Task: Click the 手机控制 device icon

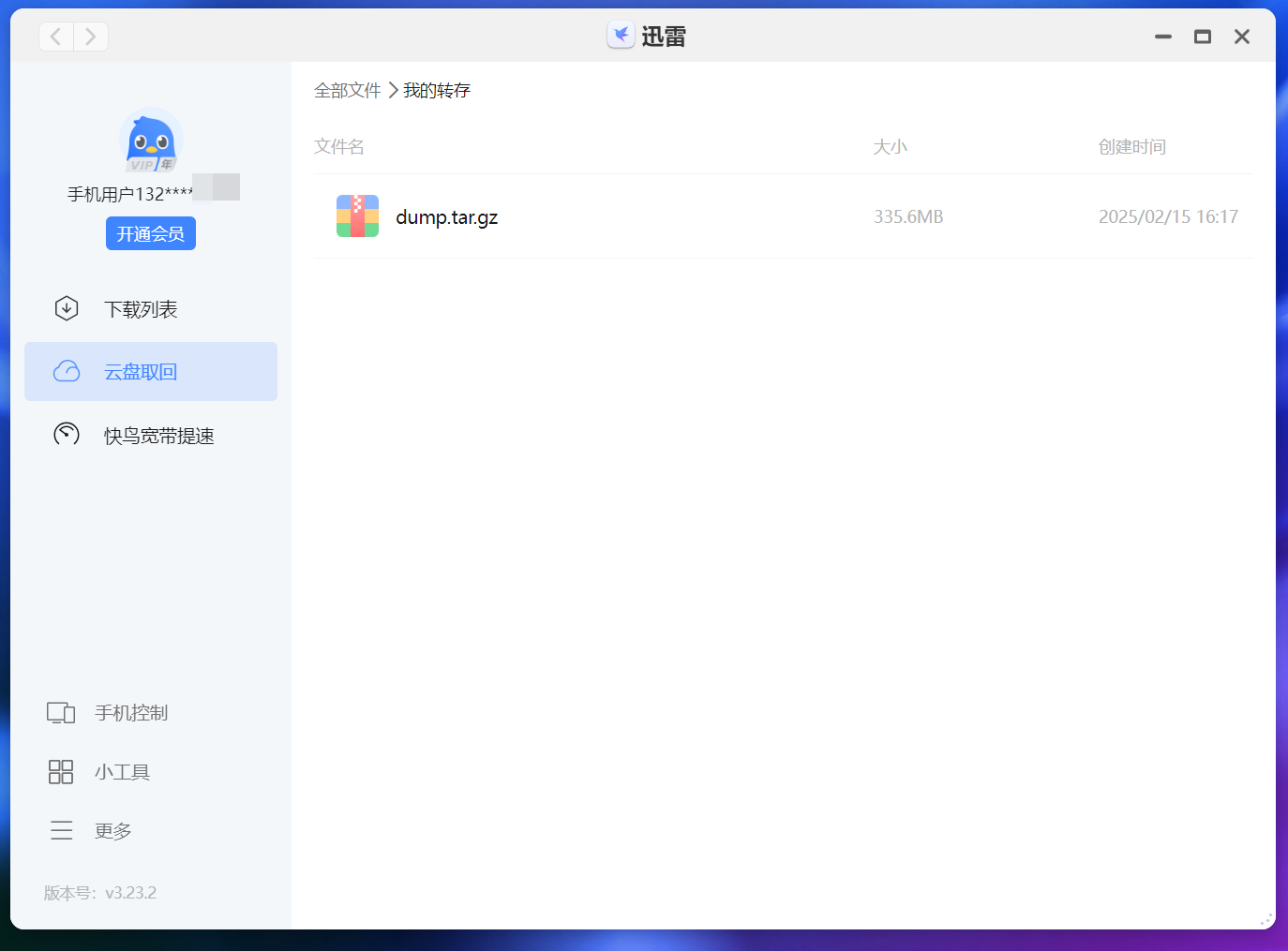Action: (x=61, y=713)
